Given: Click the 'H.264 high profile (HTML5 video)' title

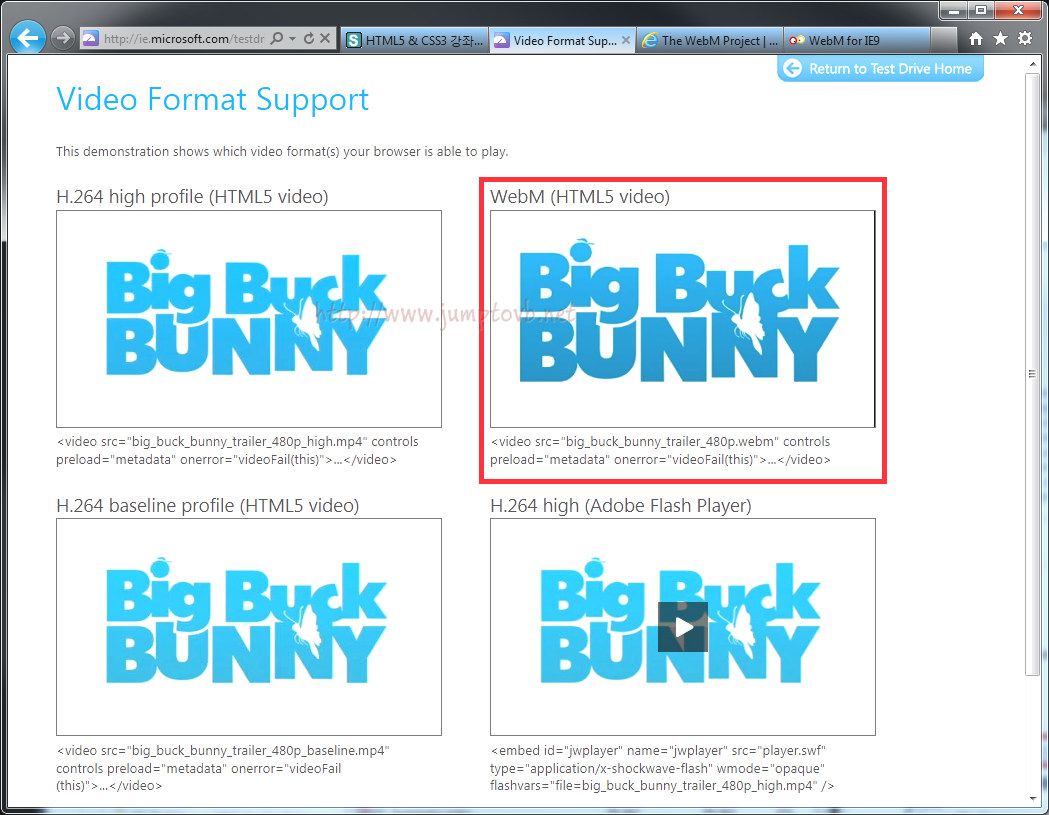Looking at the screenshot, I should 192,197.
